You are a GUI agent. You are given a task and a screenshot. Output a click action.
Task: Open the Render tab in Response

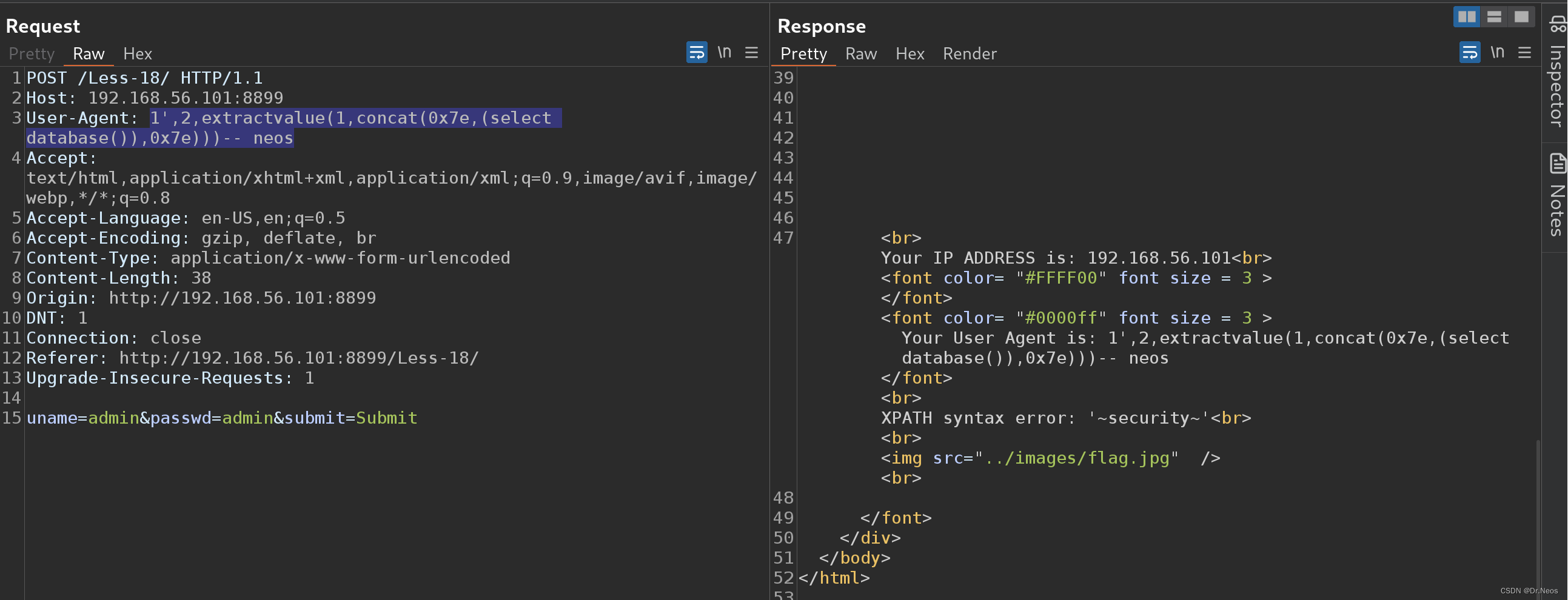tap(970, 53)
